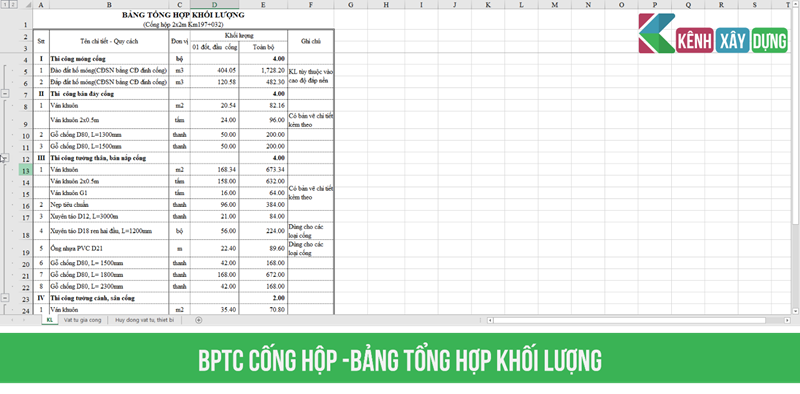Select the Khối lượng header cell

[x=239, y=35]
